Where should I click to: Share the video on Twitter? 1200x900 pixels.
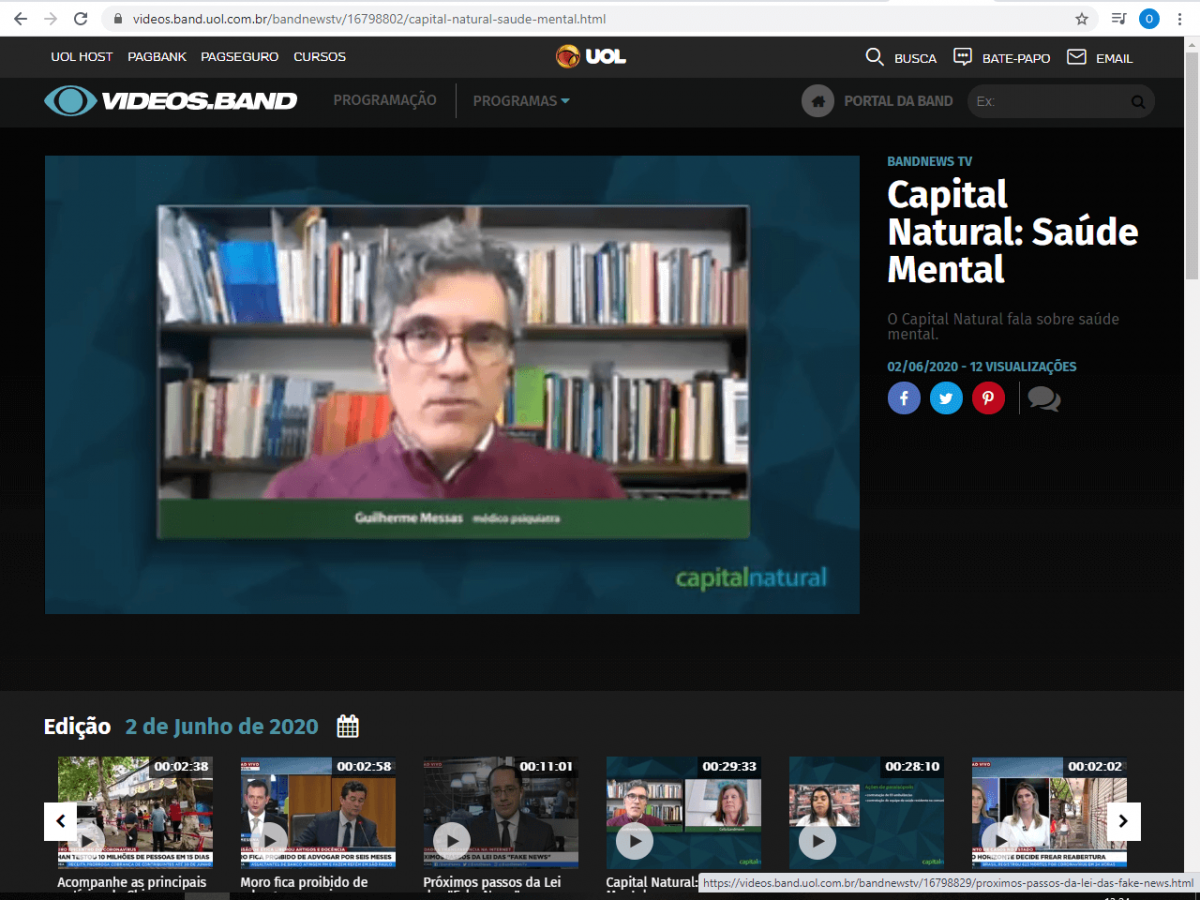point(946,398)
